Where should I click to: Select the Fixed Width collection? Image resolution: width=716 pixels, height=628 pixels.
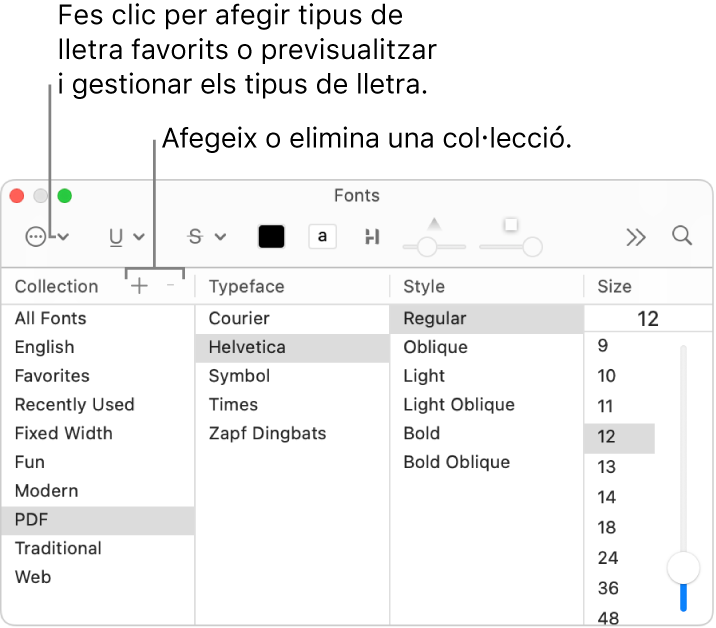(63, 433)
